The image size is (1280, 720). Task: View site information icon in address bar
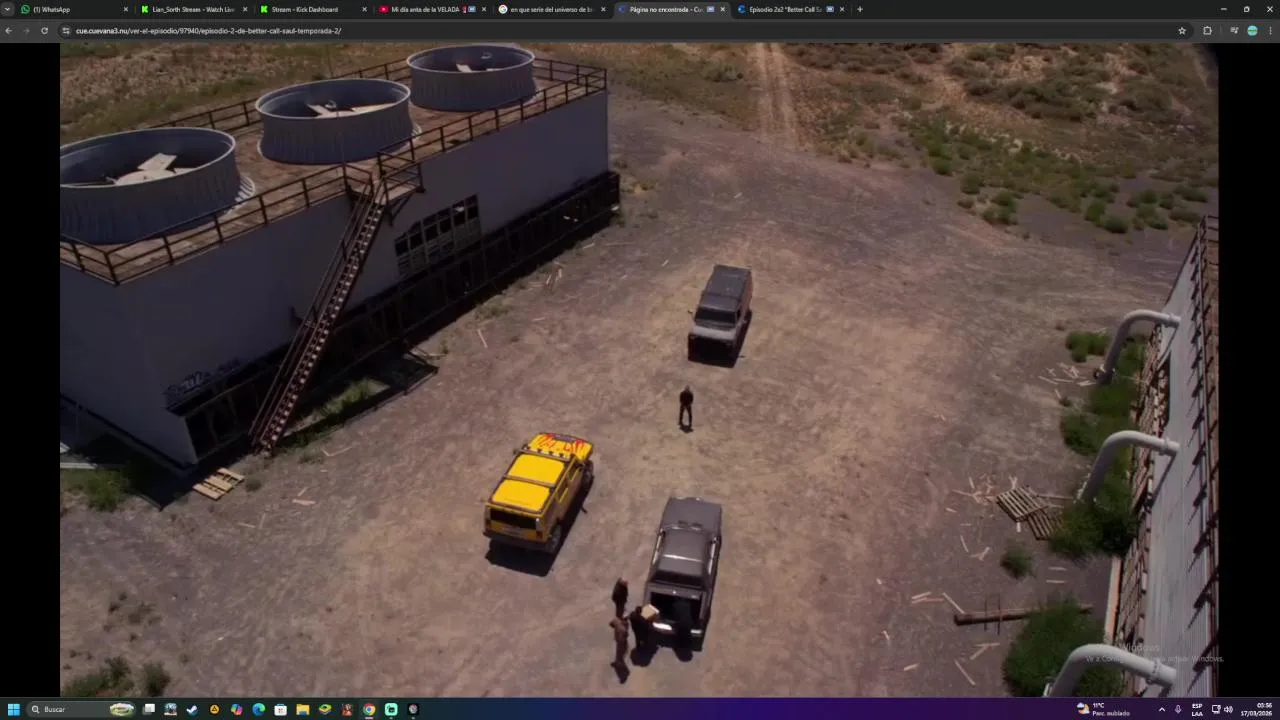click(x=66, y=30)
